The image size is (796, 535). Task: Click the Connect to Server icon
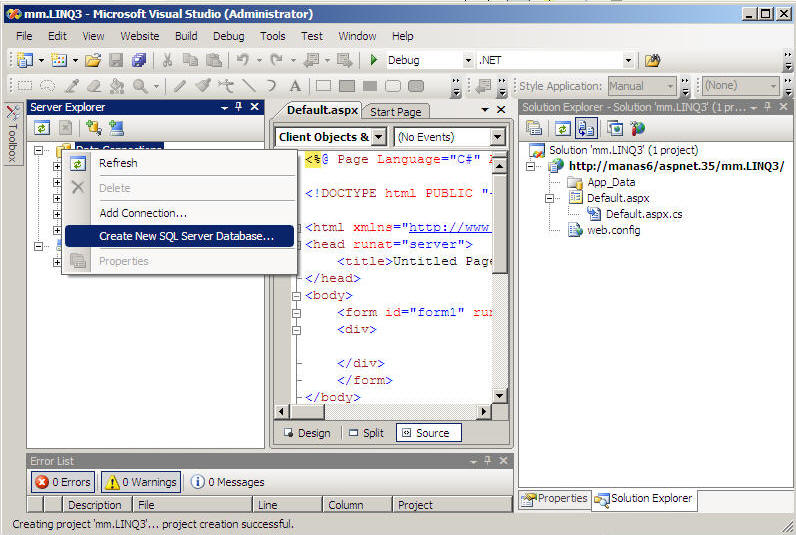(116, 128)
